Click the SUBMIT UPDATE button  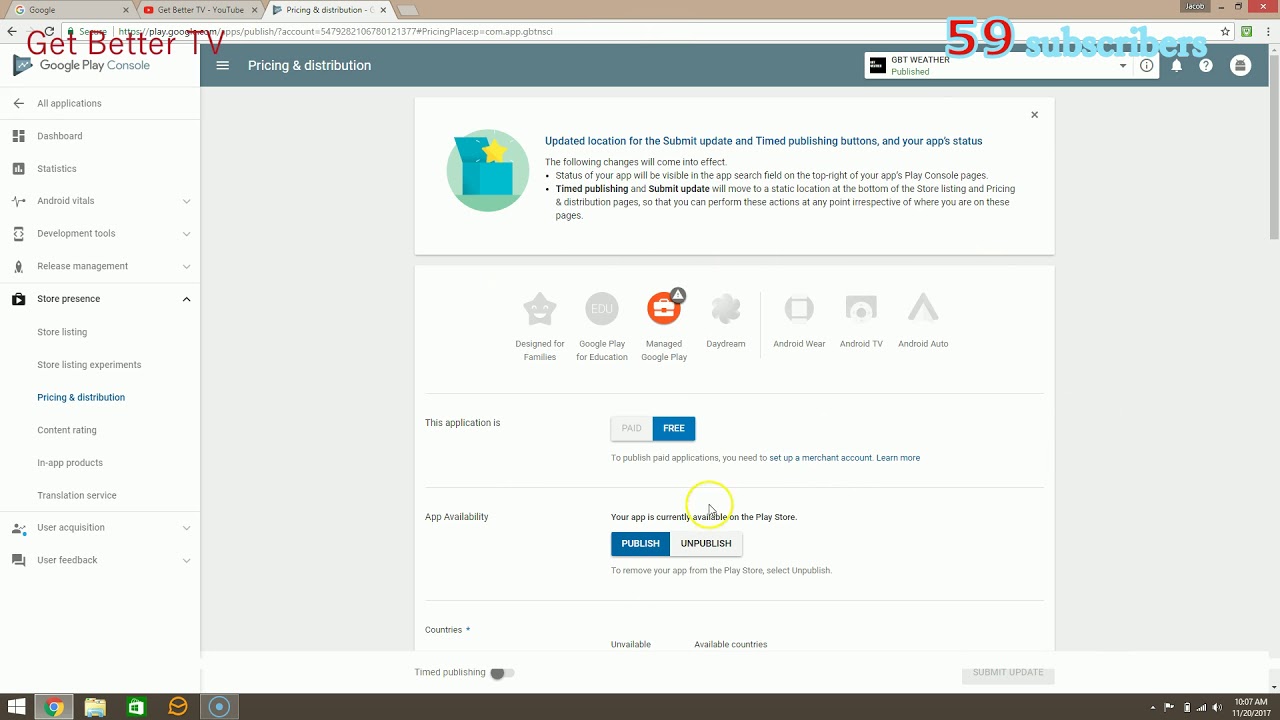(x=1008, y=673)
